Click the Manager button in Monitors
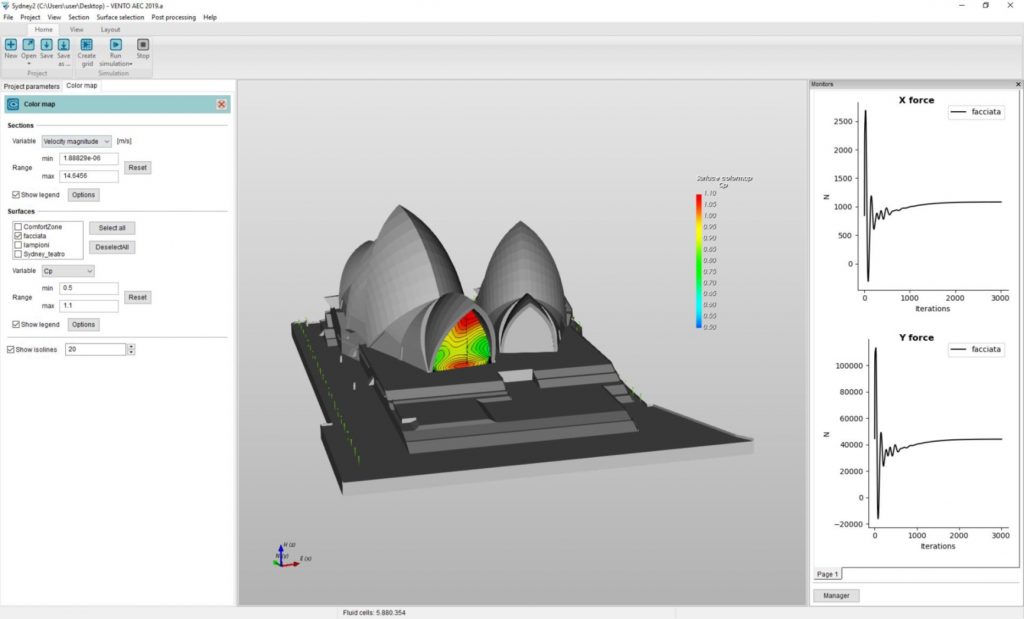This screenshot has width=1024, height=619. (836, 595)
